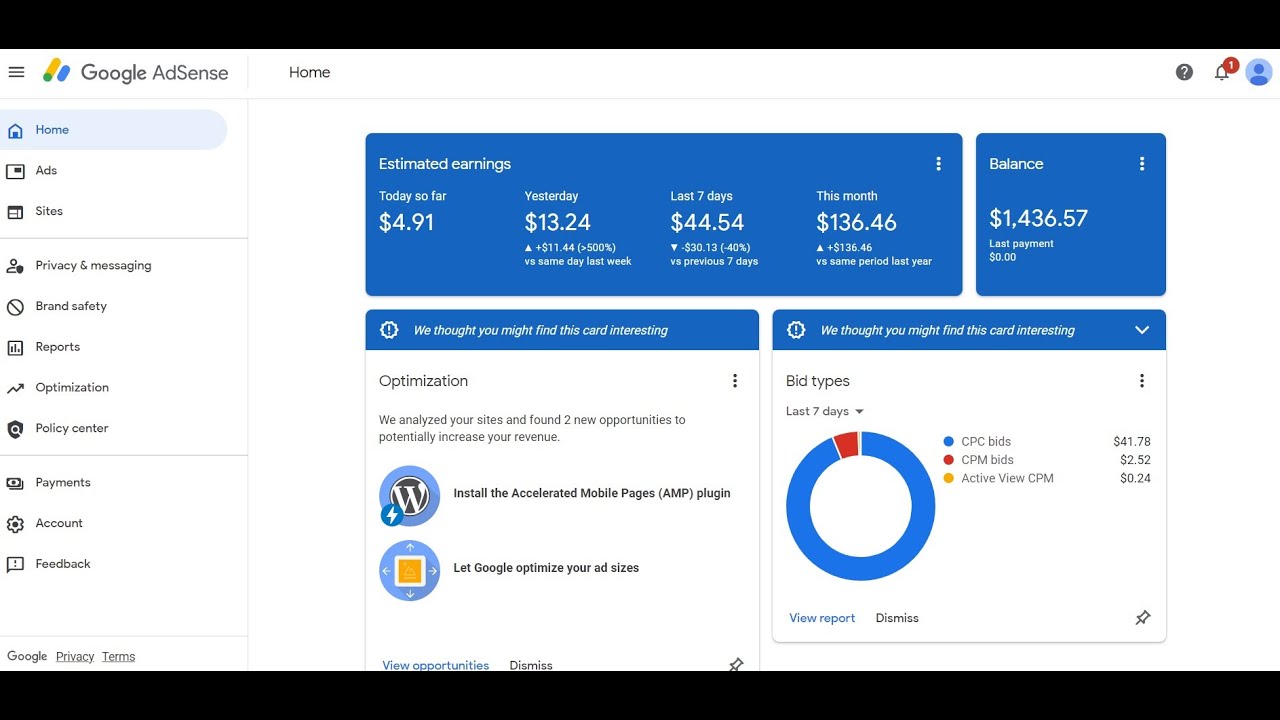
Task: Click the Payments icon in sidebar
Action: point(15,483)
